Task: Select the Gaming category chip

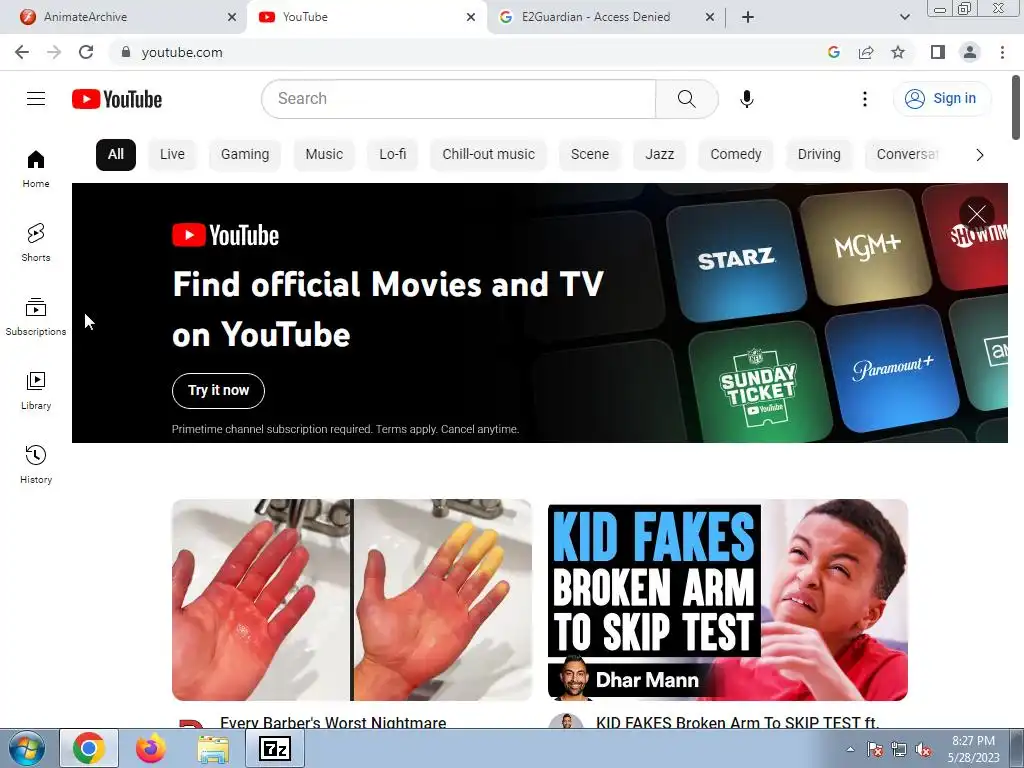Action: [245, 155]
